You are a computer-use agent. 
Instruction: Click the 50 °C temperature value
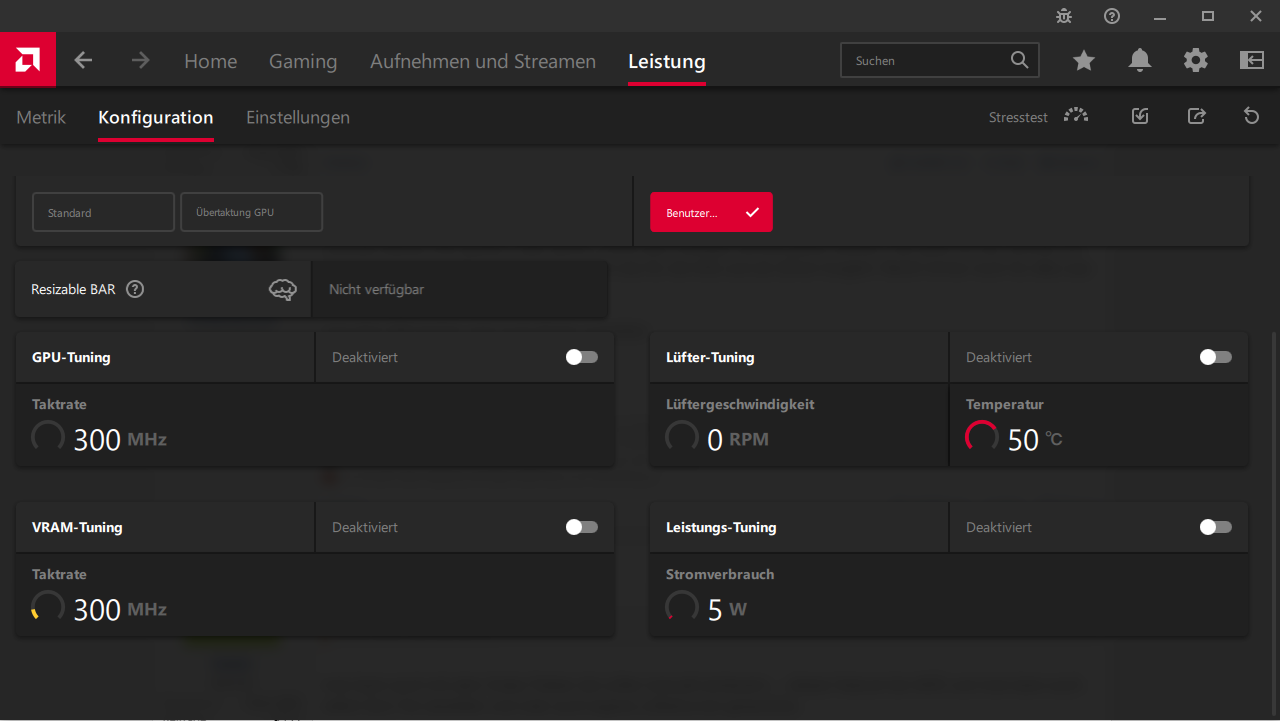click(1035, 439)
